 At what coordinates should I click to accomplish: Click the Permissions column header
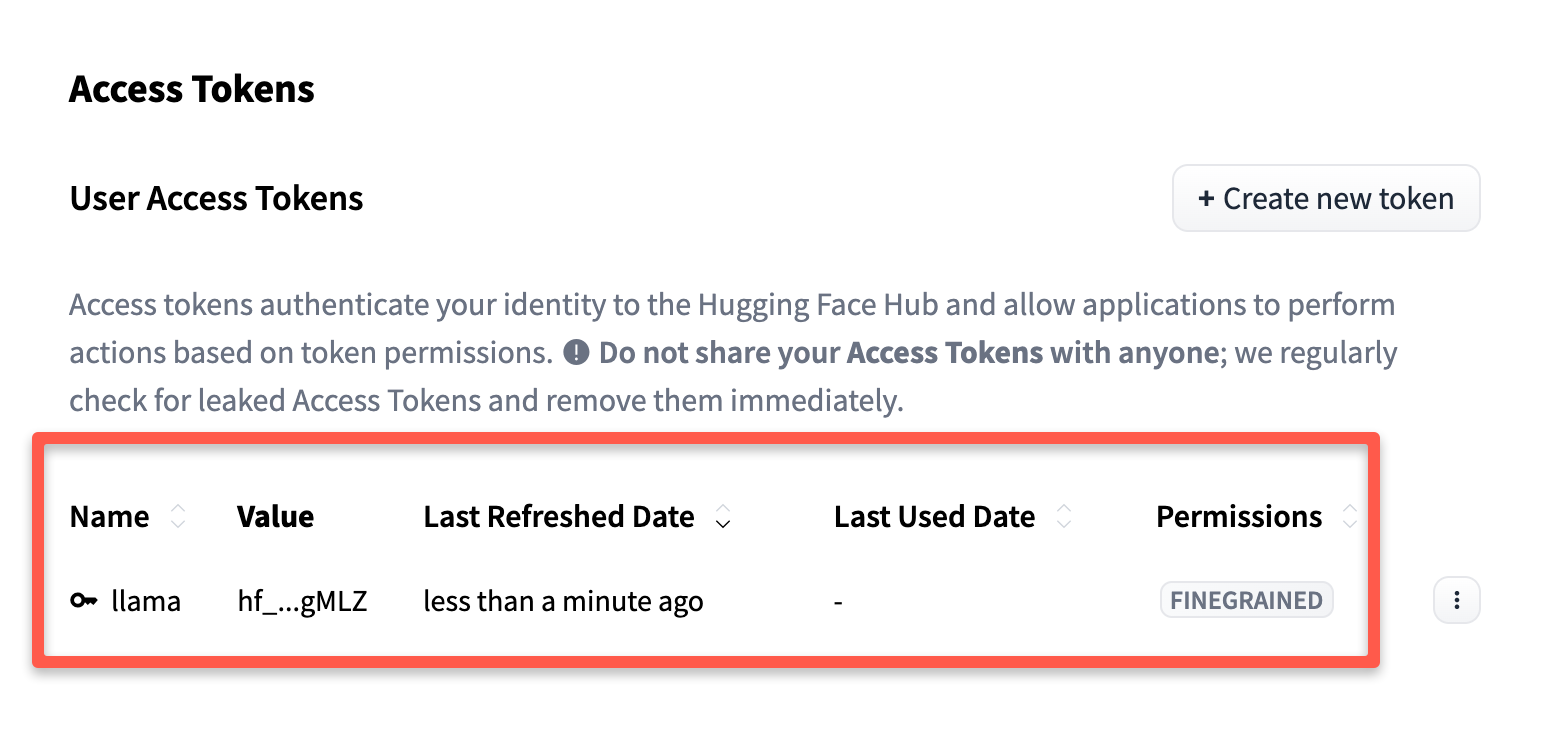tap(1238, 516)
